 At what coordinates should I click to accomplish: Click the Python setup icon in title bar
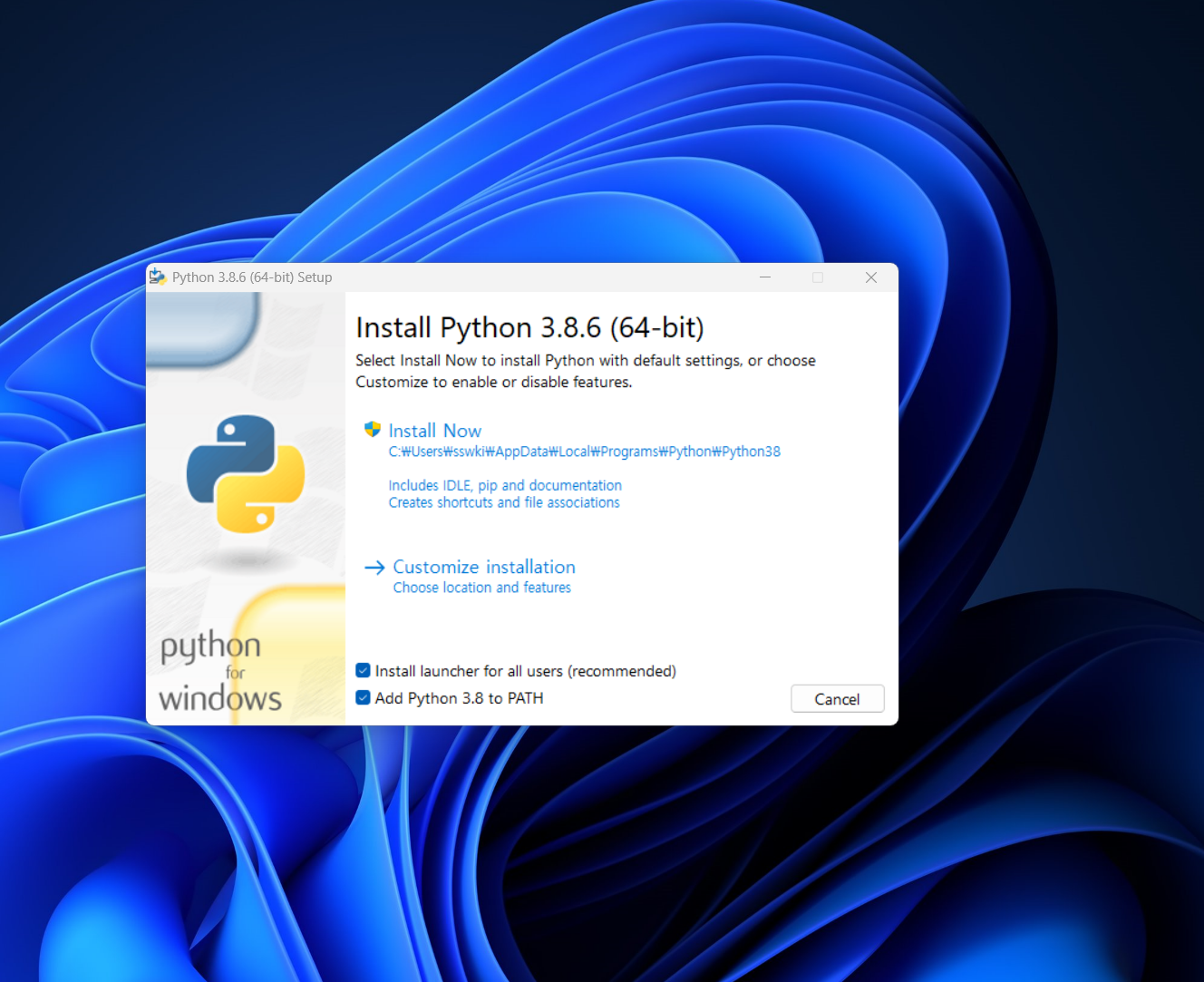158,277
